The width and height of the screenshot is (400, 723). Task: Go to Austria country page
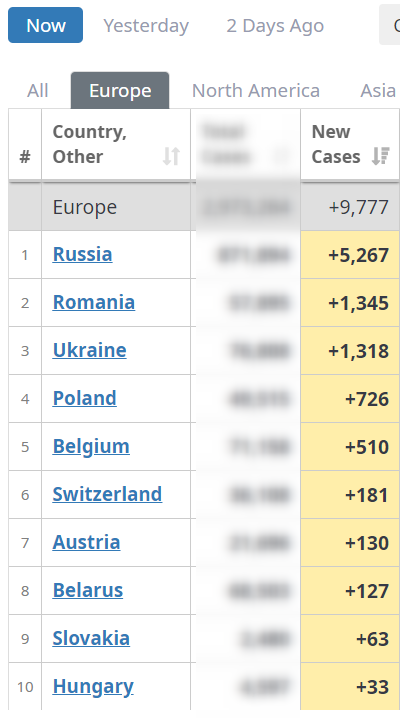86,542
